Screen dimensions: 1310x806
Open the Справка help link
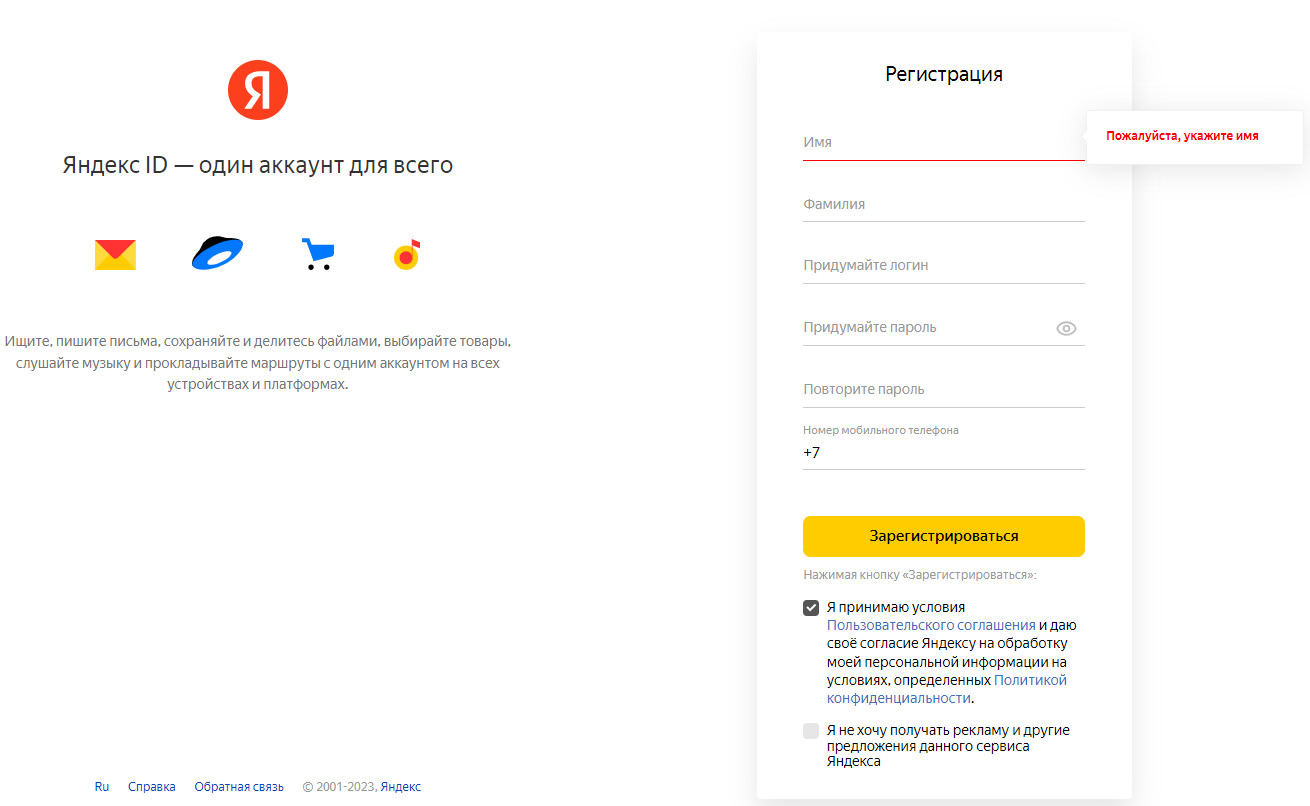coord(152,787)
